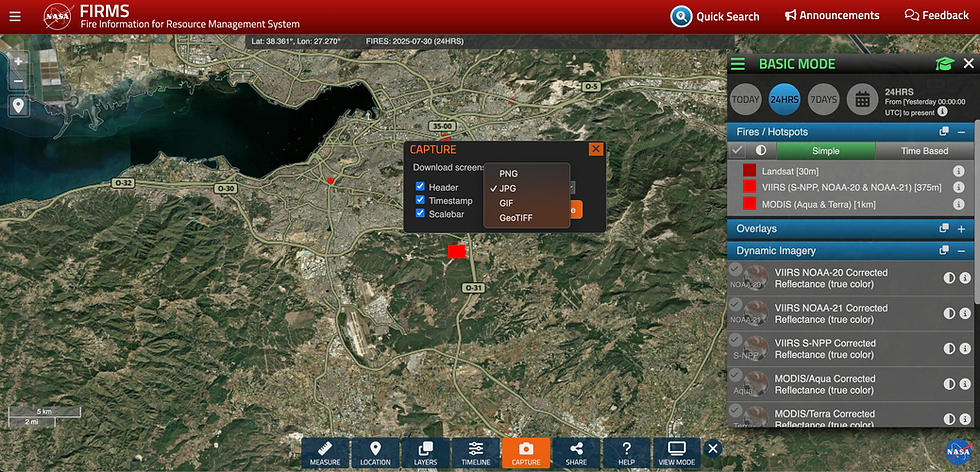The image size is (980, 472).
Task: Select the 7DAYS time range
Action: coord(823,99)
